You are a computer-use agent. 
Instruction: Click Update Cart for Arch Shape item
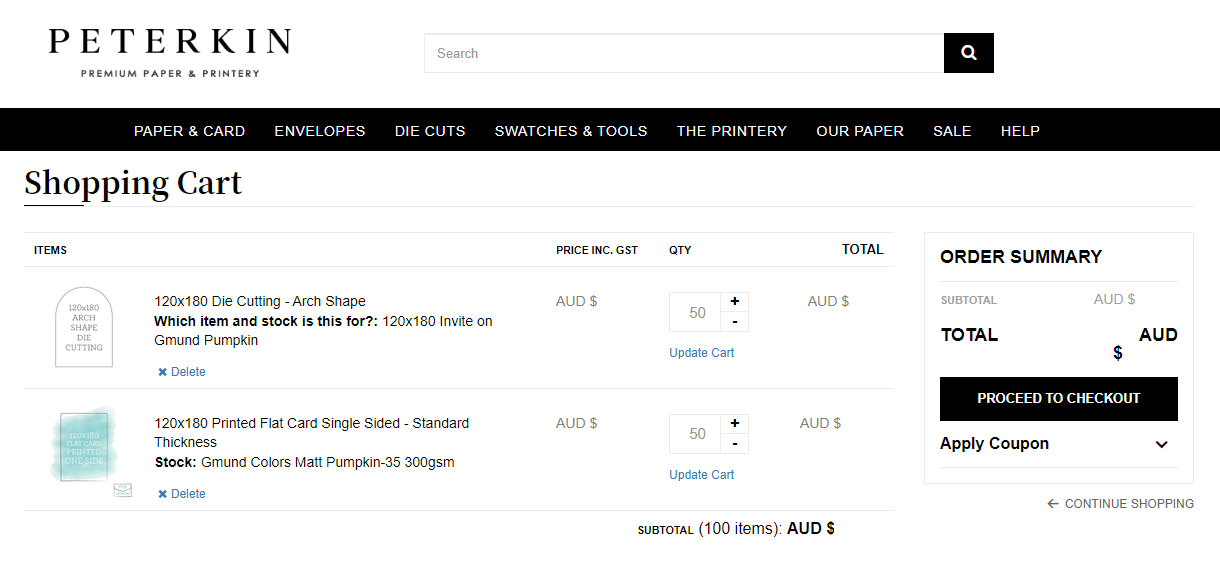702,353
